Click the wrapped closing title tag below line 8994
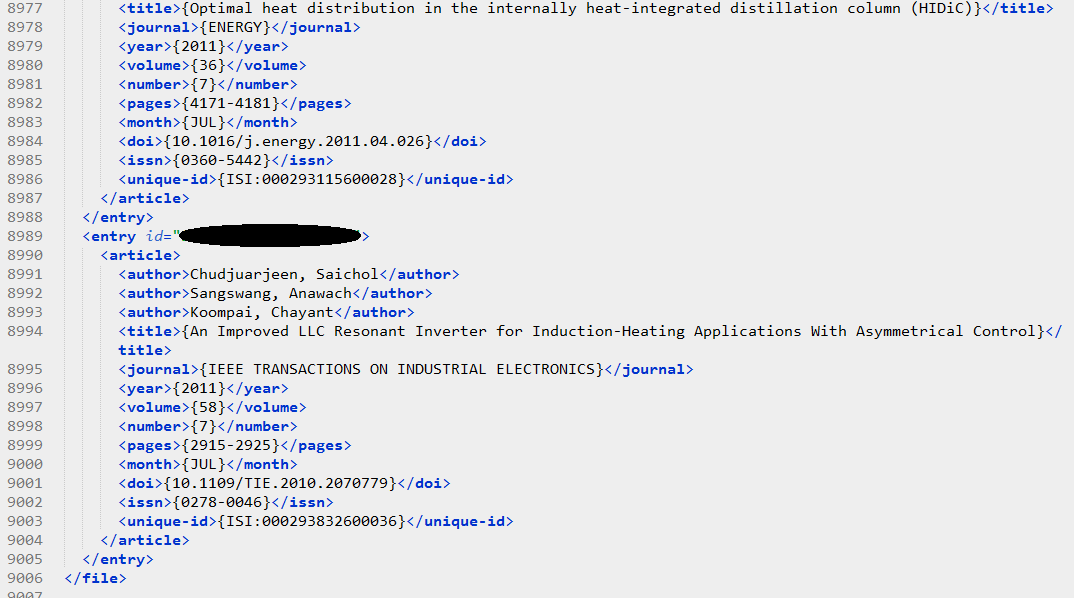This screenshot has width=1074, height=598. [145, 350]
